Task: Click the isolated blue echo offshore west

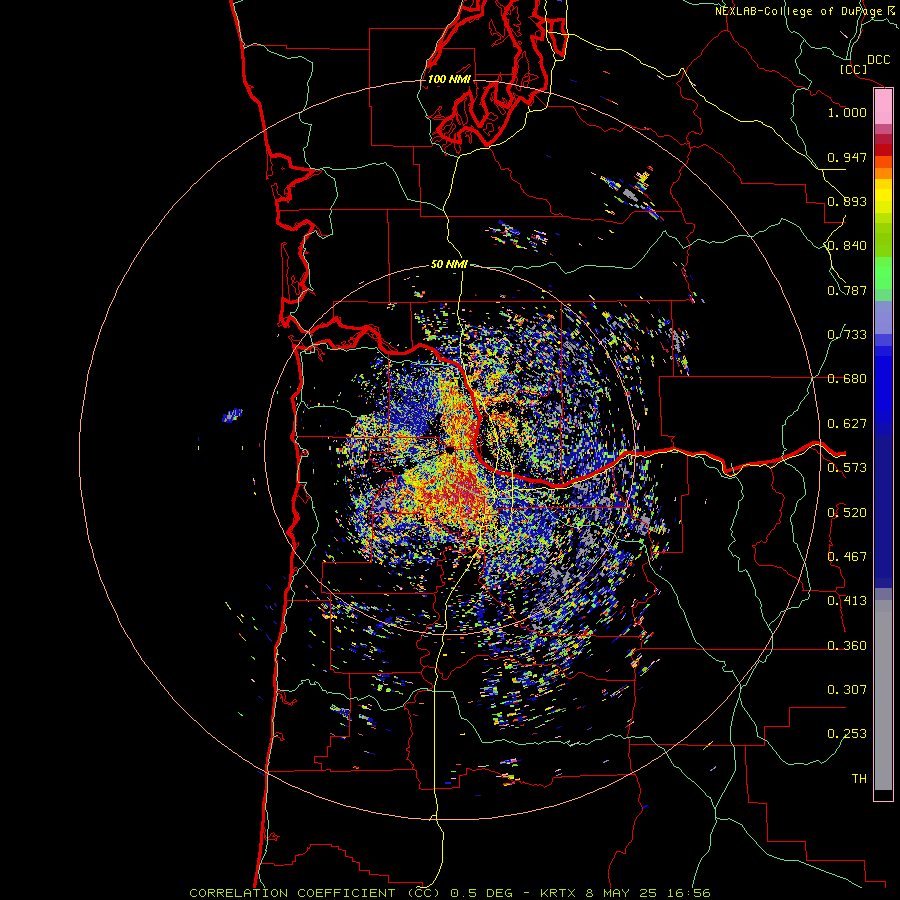Action: pyautogui.click(x=232, y=415)
